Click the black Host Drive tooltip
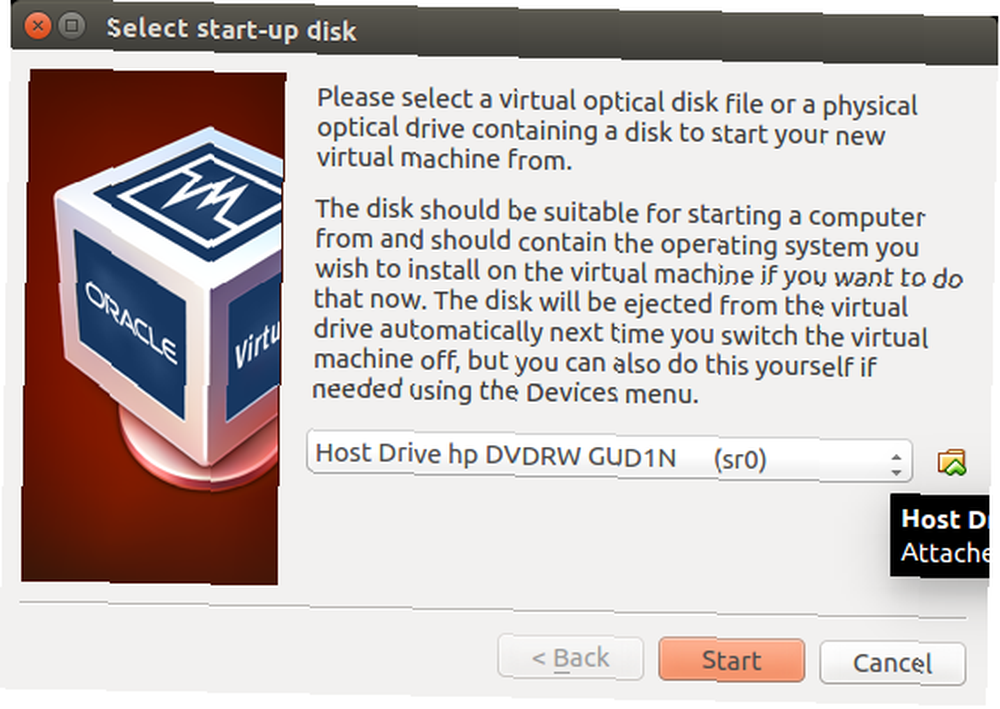 939,536
